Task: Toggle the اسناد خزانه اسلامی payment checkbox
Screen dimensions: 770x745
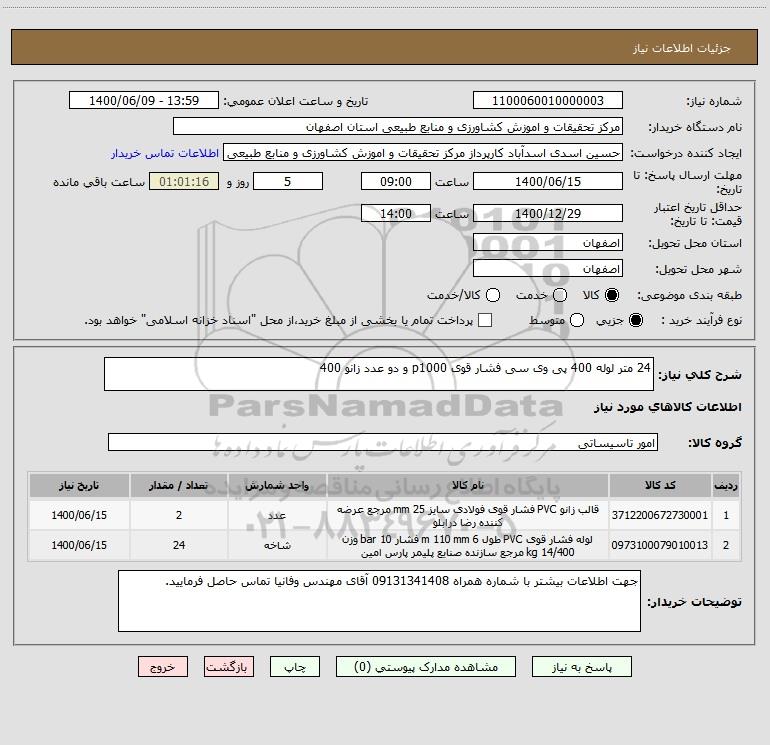Action: coord(485,320)
